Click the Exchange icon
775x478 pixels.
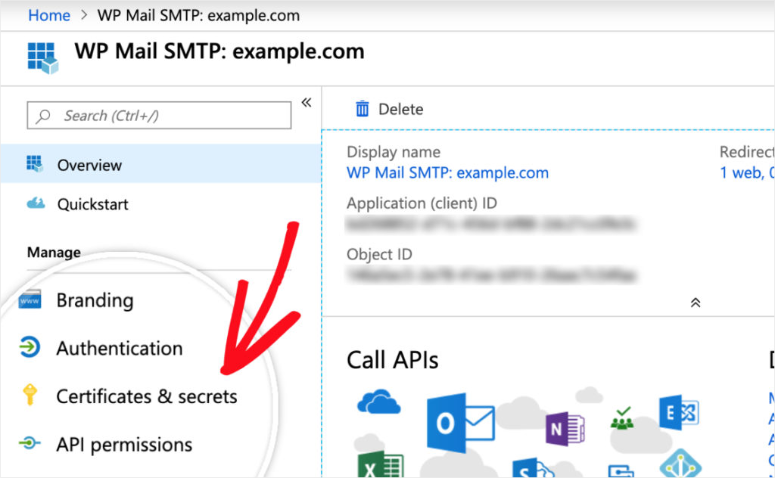tap(679, 412)
